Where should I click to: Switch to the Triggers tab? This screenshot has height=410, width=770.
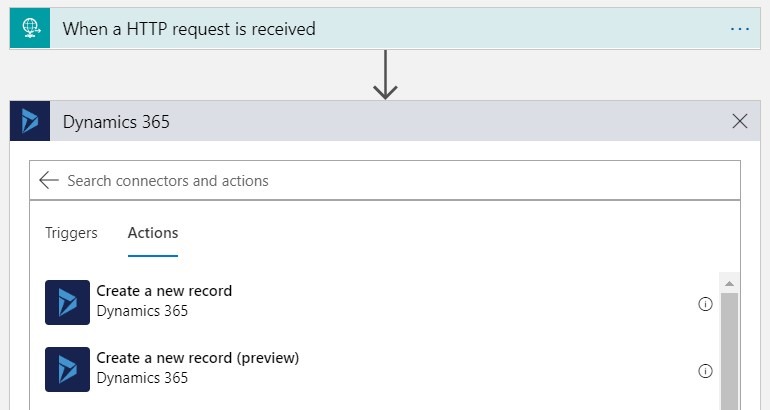click(71, 233)
